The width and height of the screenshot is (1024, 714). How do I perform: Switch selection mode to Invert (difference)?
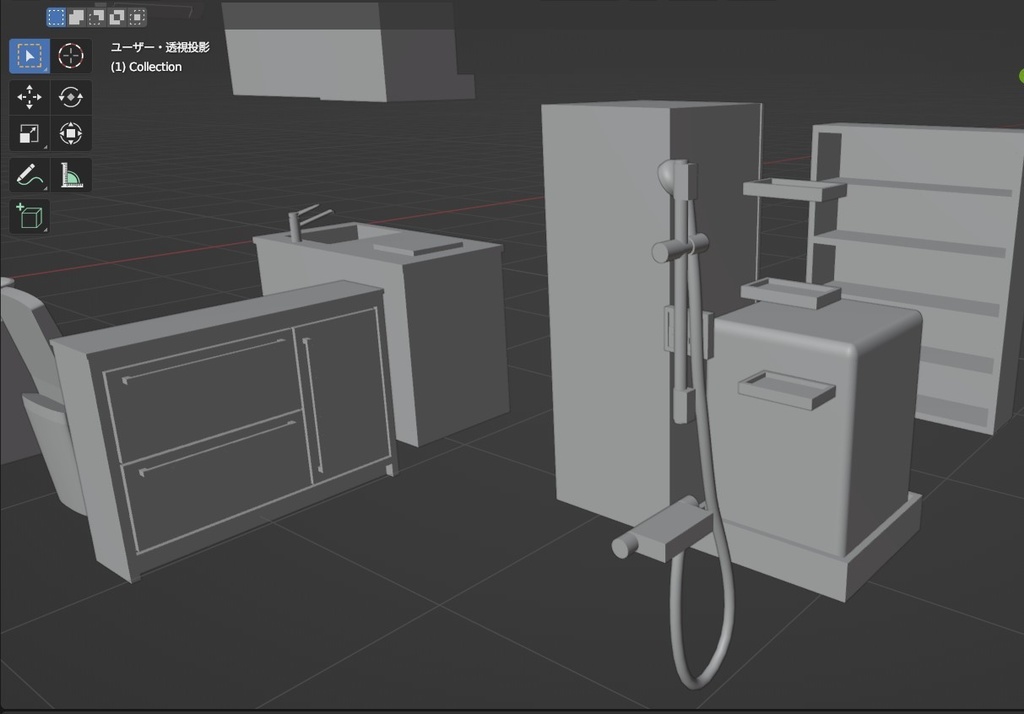point(117,17)
